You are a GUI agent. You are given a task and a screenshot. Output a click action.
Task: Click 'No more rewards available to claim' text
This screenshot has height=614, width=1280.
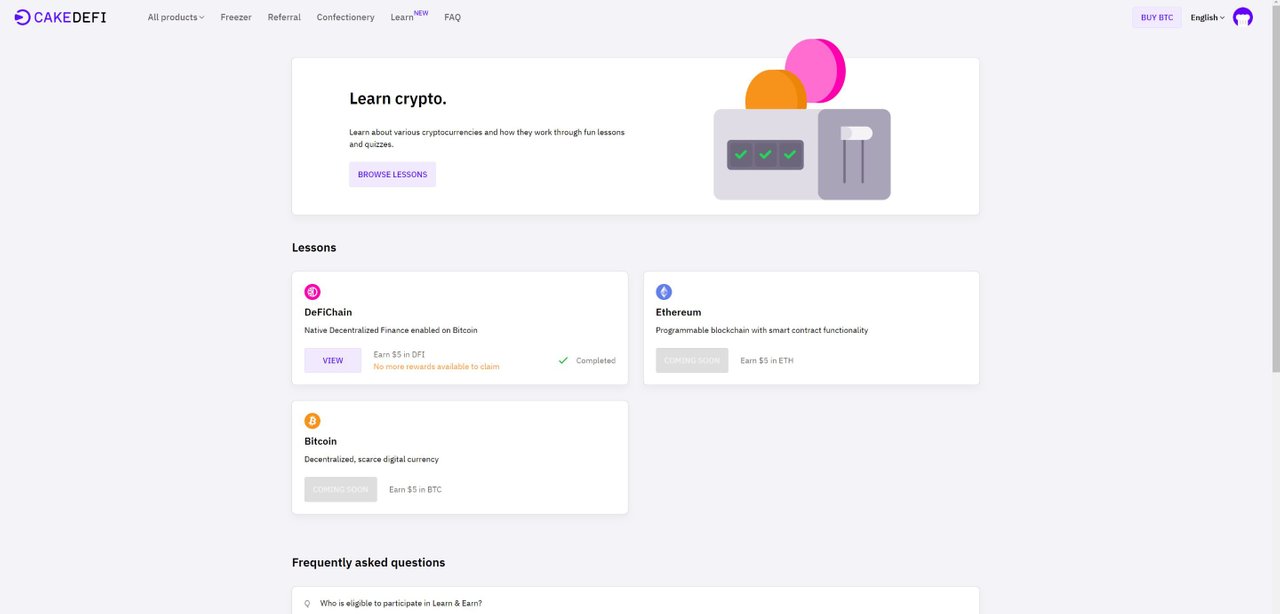pyautogui.click(x=436, y=367)
